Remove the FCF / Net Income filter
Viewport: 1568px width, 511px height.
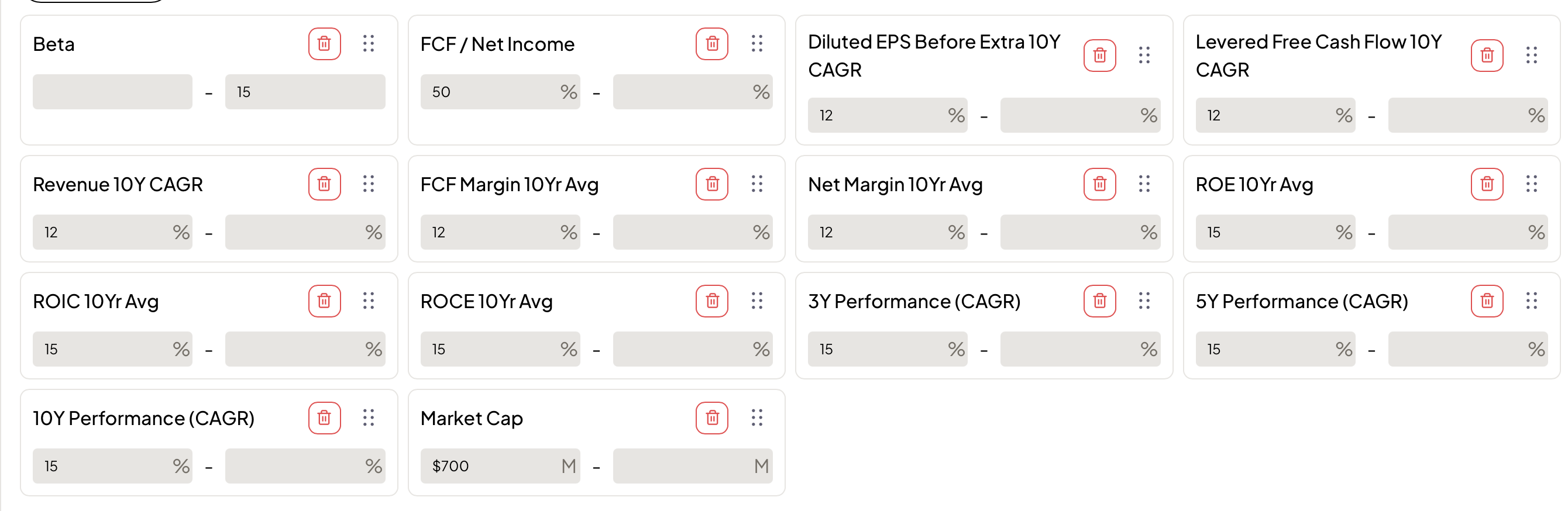point(711,44)
